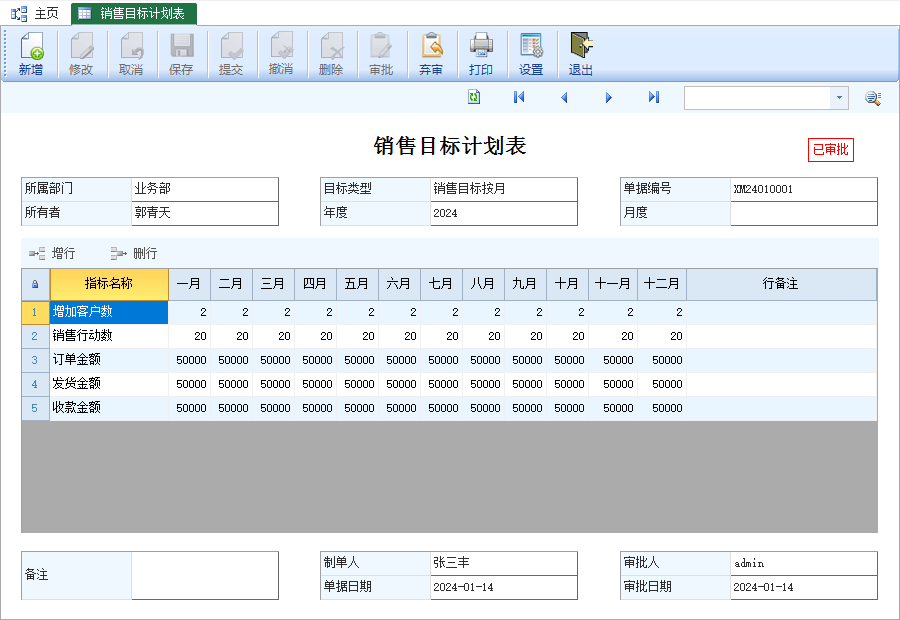Click the 年度 field showing 2024
Image resolution: width=900 pixels, height=620 pixels.
click(504, 213)
